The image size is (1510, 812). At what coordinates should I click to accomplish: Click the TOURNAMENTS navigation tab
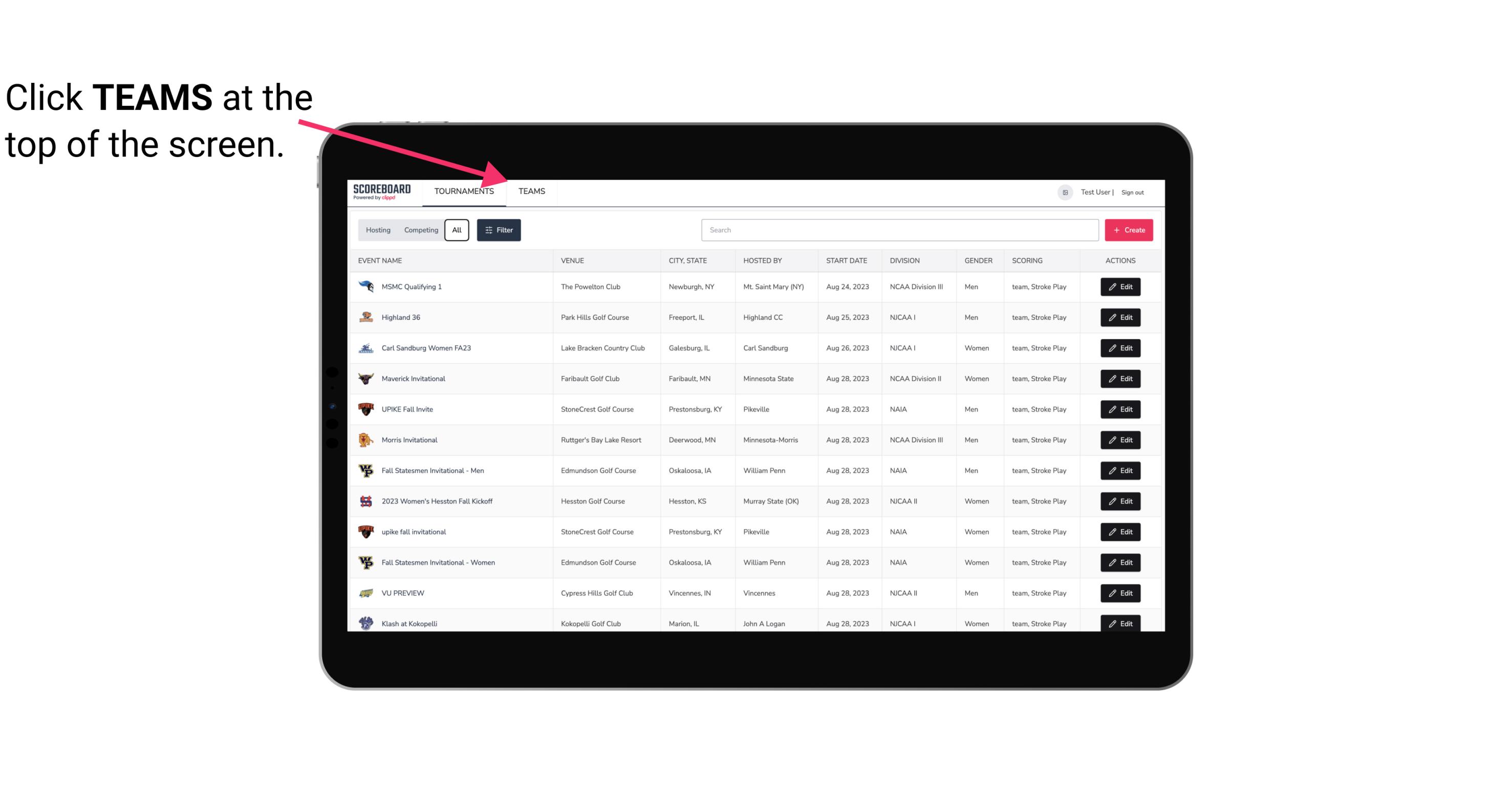tap(462, 191)
